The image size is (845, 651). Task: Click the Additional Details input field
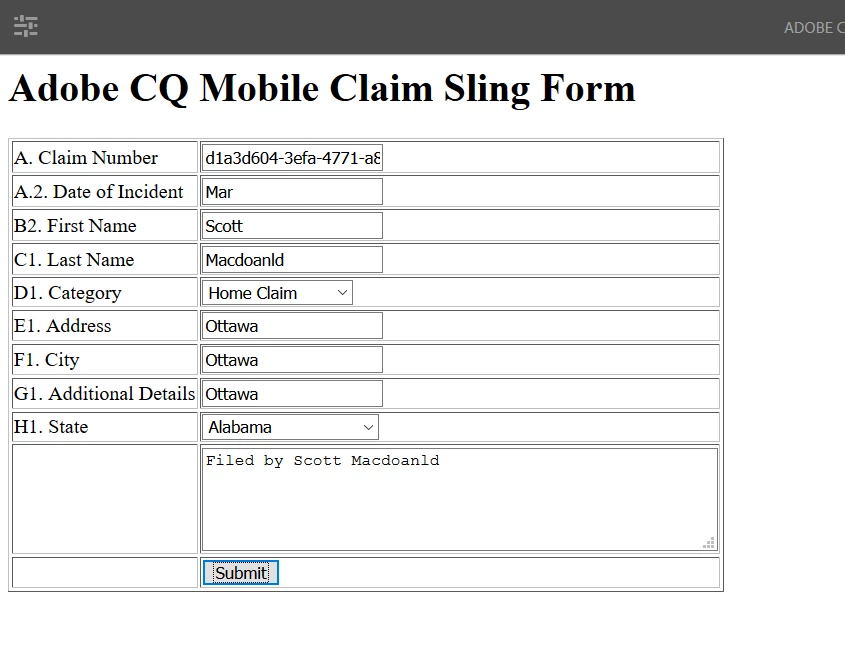[292, 393]
